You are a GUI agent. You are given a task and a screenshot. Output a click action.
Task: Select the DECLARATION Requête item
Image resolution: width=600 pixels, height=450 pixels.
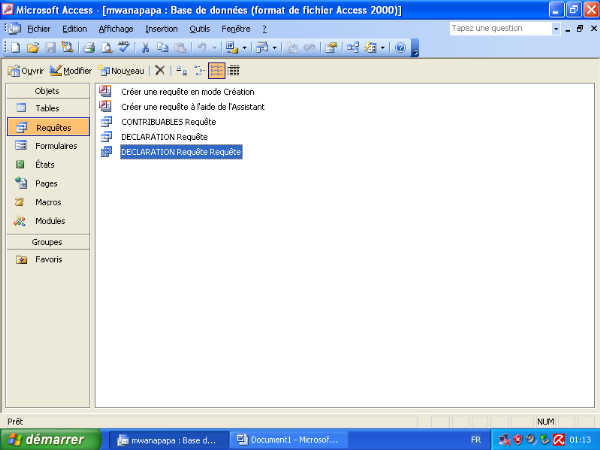click(165, 137)
